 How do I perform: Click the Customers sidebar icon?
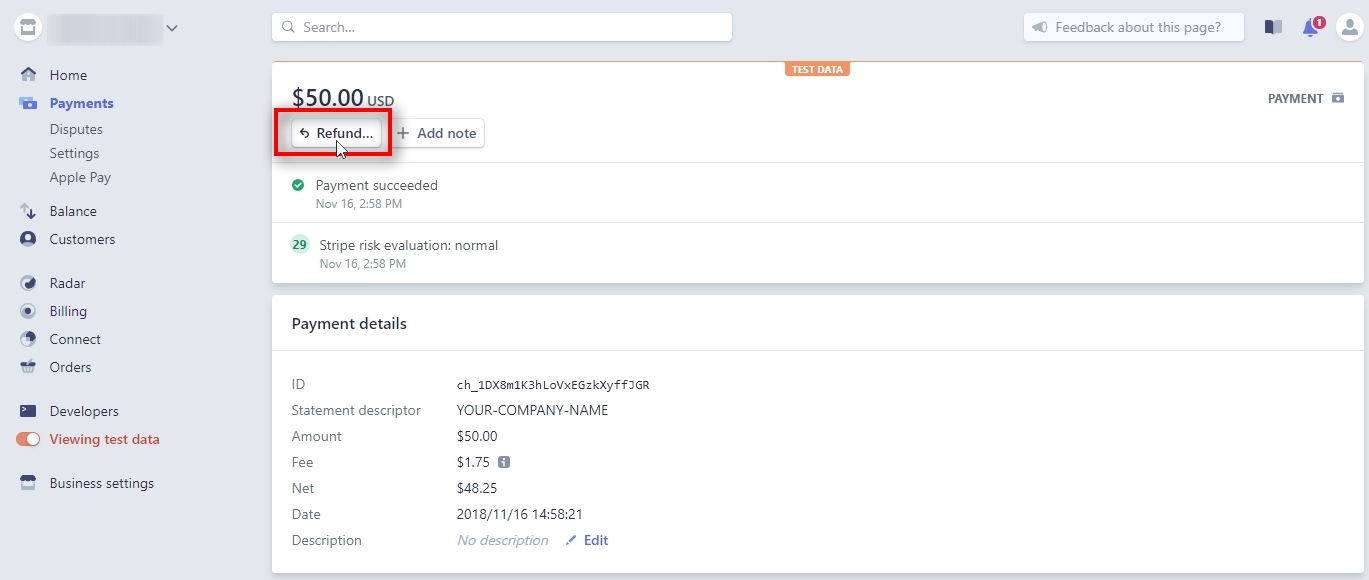click(29, 239)
